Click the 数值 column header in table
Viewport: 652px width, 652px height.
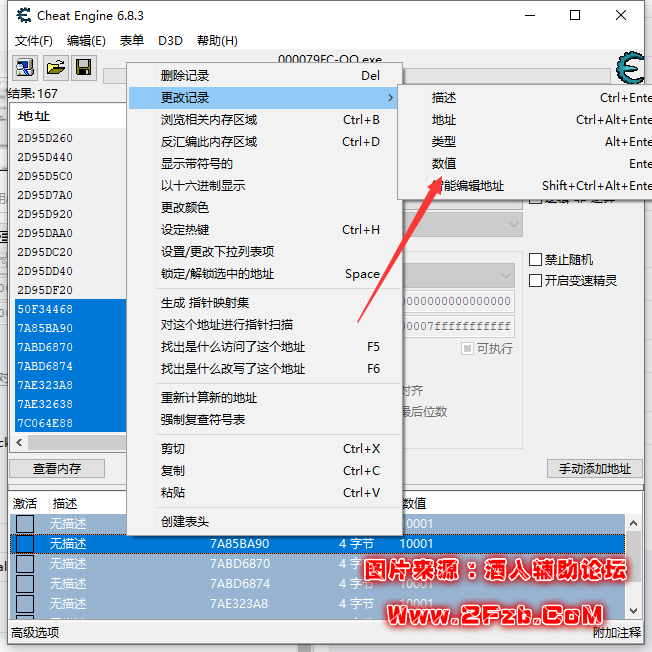414,504
